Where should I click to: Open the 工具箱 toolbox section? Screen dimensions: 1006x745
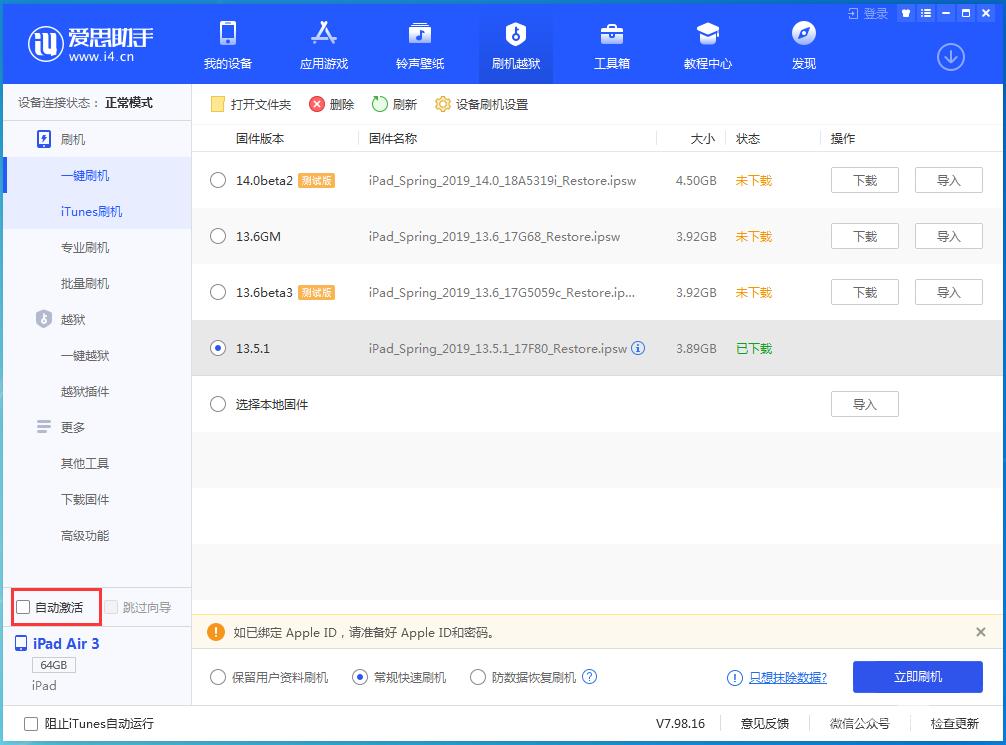[609, 45]
